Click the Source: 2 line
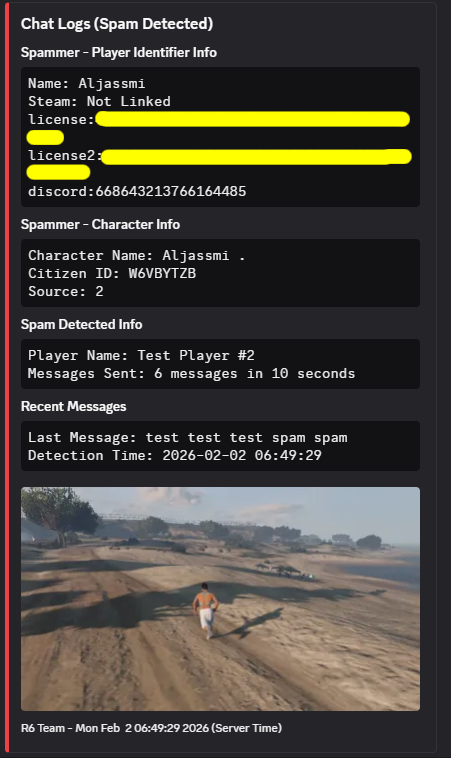The height and width of the screenshot is (758, 451). pyautogui.click(x=66, y=292)
